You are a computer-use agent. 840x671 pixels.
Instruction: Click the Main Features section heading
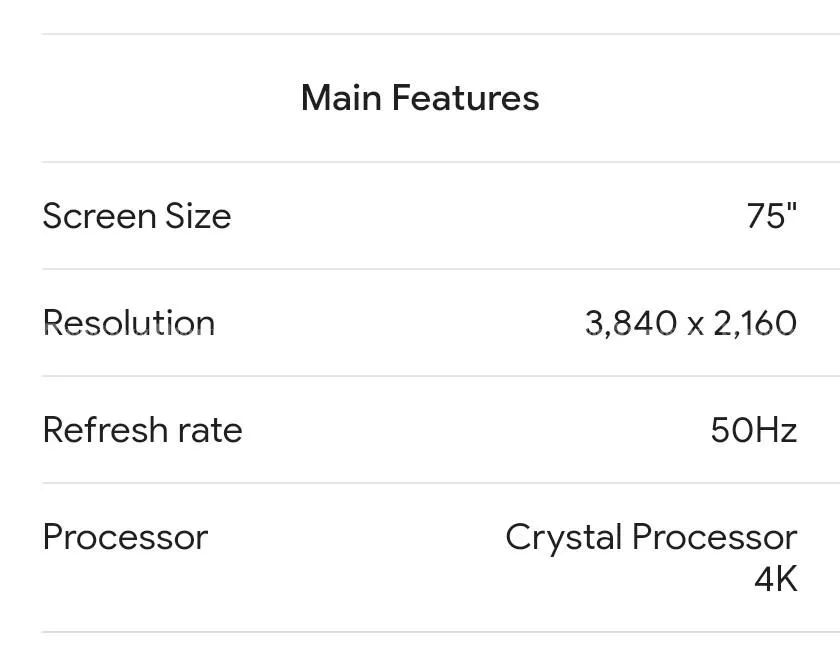[x=420, y=98]
